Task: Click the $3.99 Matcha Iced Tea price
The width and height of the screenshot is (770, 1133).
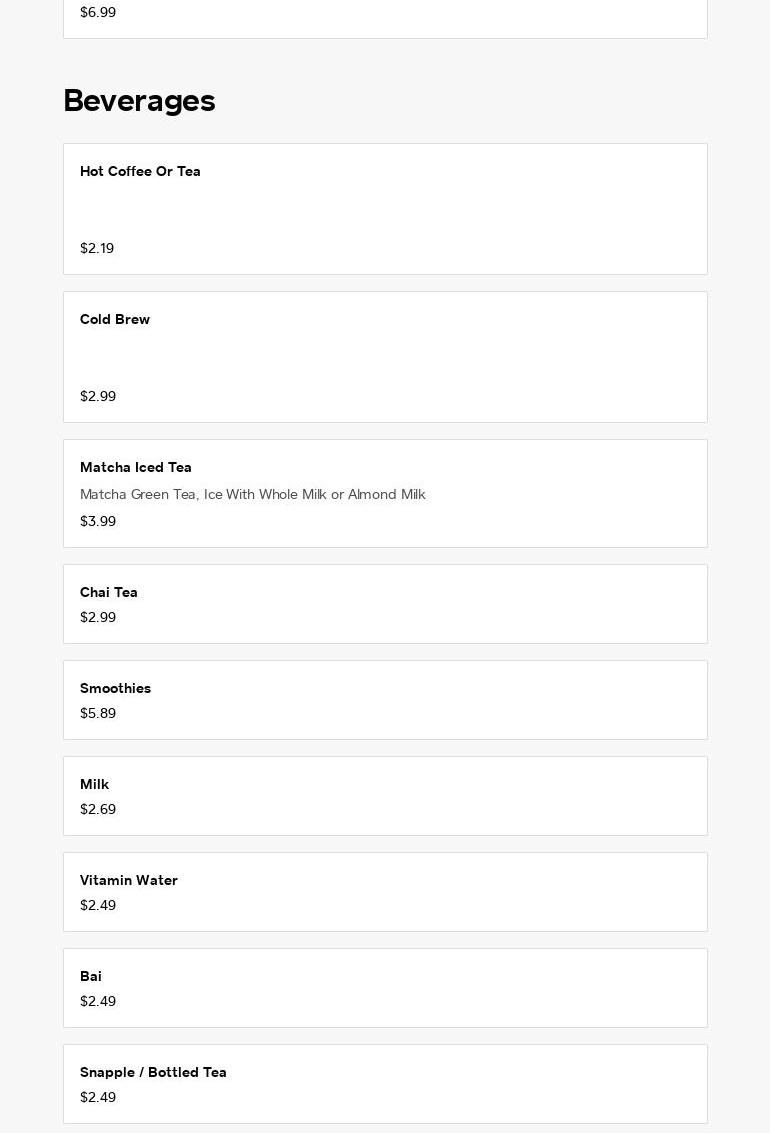Action: 98,522
